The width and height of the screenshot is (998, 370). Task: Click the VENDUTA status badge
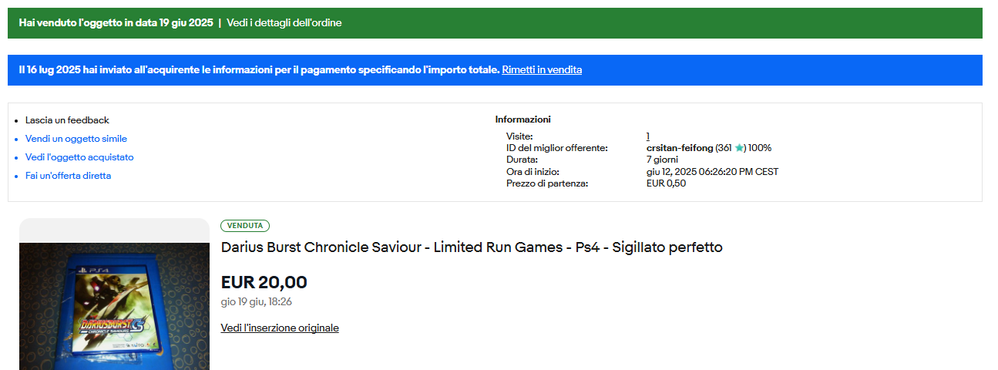click(245, 225)
